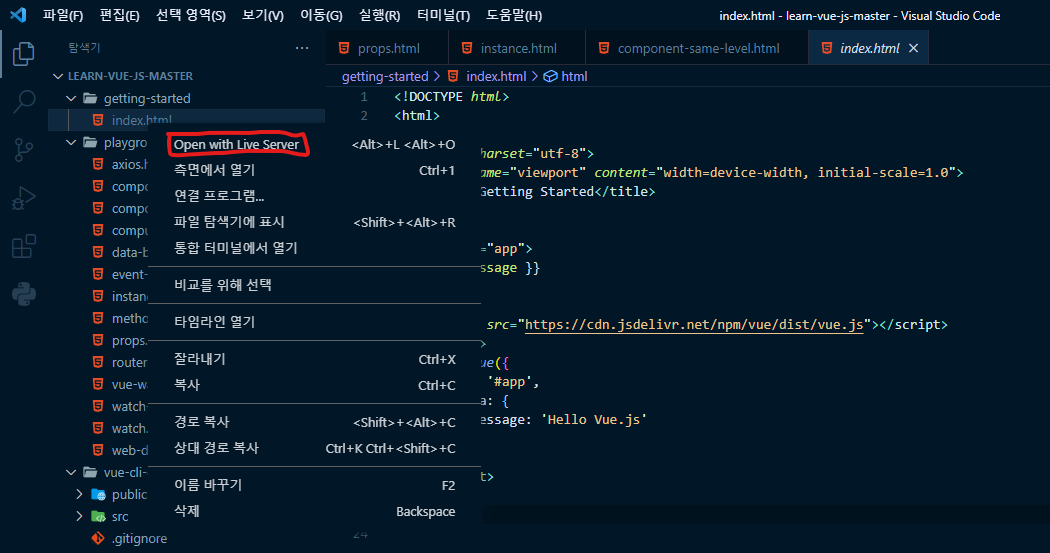Choose 복사 from context menu
1050x553 pixels.
[x=314, y=385]
